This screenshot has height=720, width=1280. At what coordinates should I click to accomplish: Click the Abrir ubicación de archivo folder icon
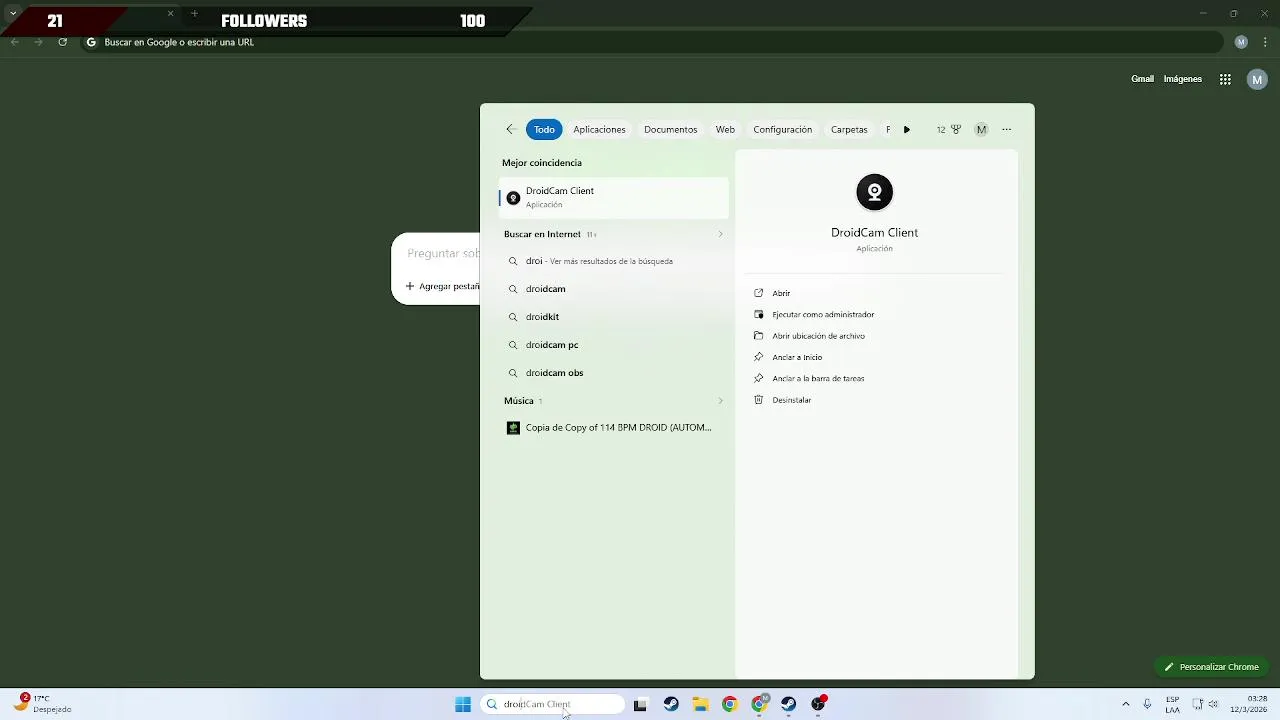(x=758, y=336)
